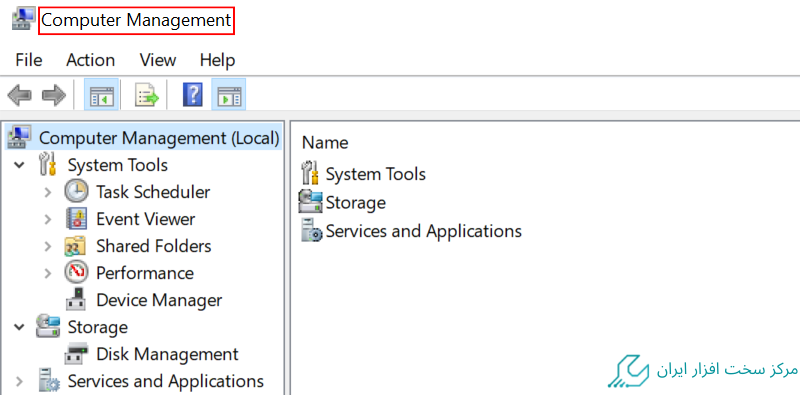Select Event Viewer in the tree
This screenshot has height=395, width=800.
click(x=145, y=219)
